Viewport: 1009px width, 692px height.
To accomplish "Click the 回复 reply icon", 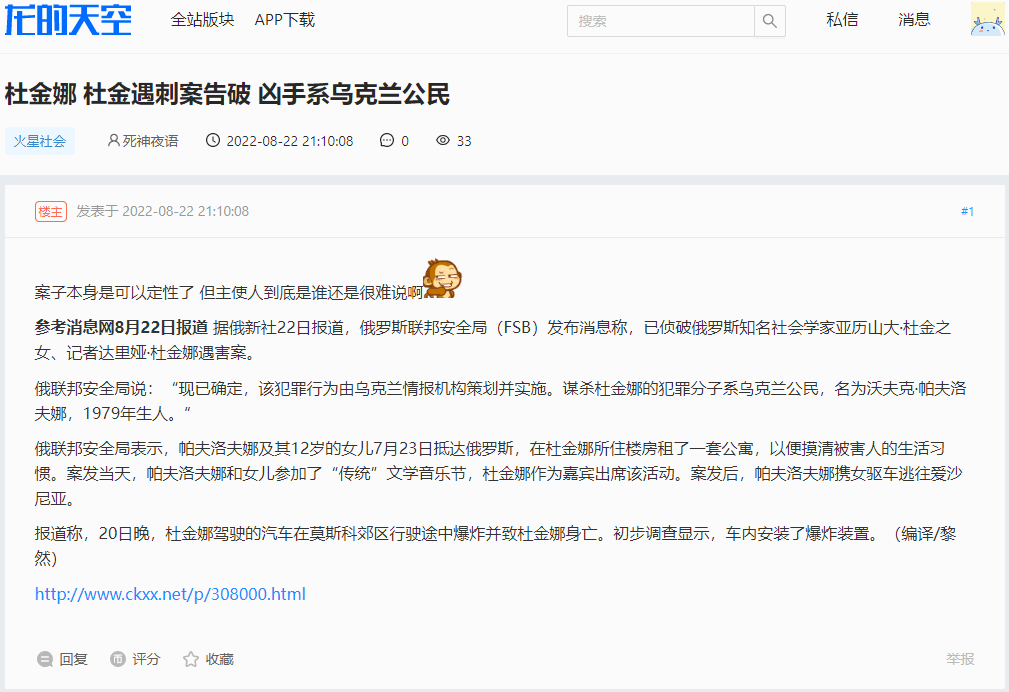I will pyautogui.click(x=44, y=659).
